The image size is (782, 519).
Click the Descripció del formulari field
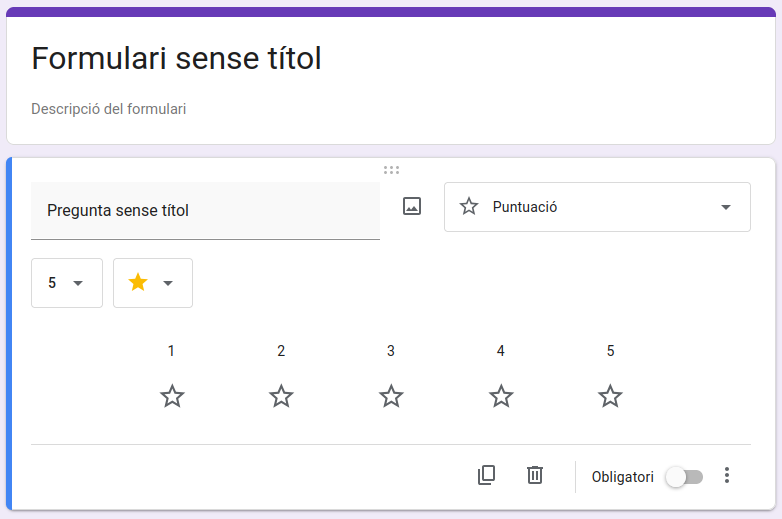(109, 108)
